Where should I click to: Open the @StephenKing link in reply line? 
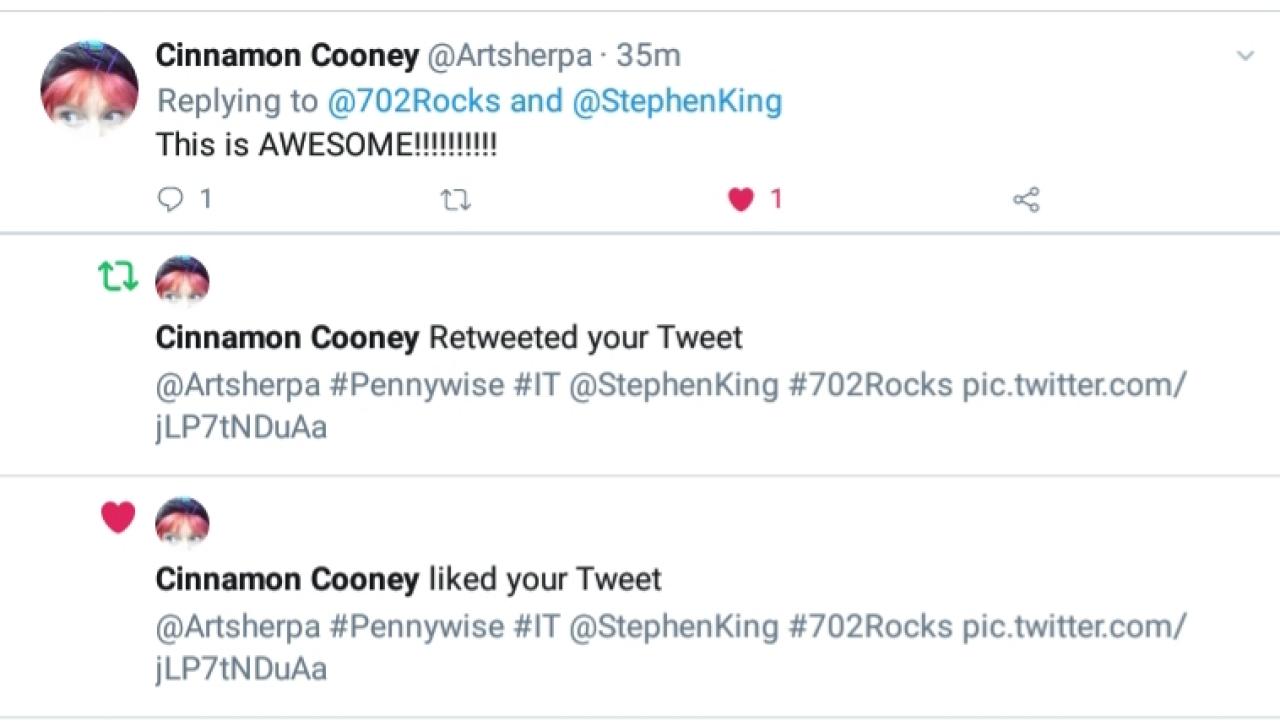pos(677,101)
